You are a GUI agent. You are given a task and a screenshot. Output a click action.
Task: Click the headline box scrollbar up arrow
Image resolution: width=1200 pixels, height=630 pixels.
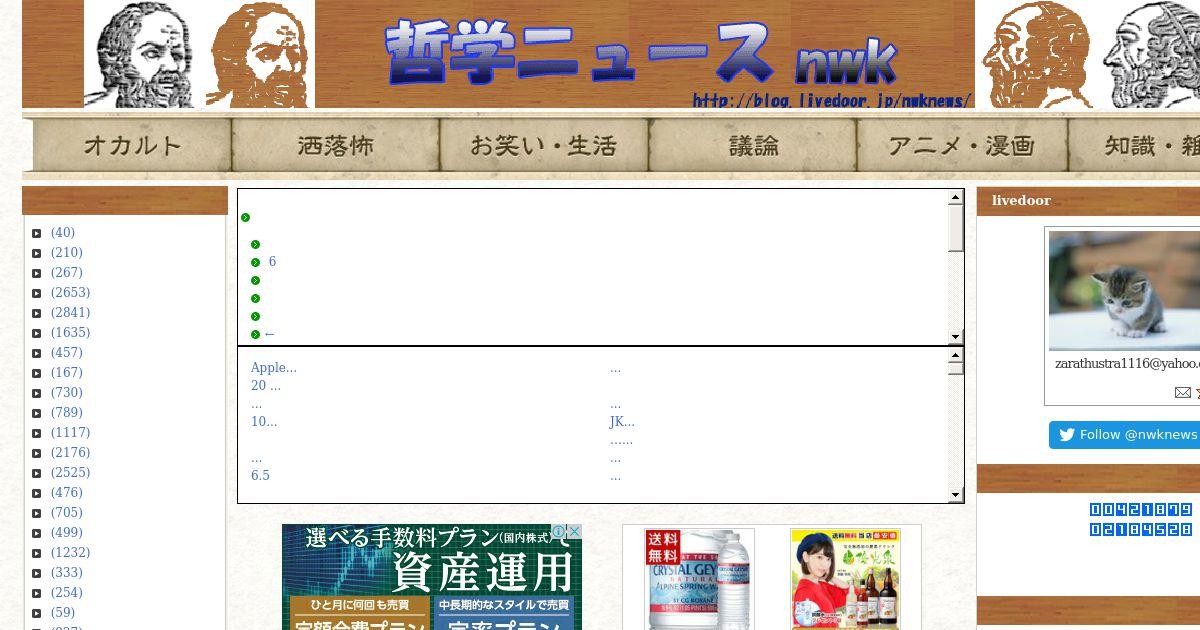[x=956, y=355]
